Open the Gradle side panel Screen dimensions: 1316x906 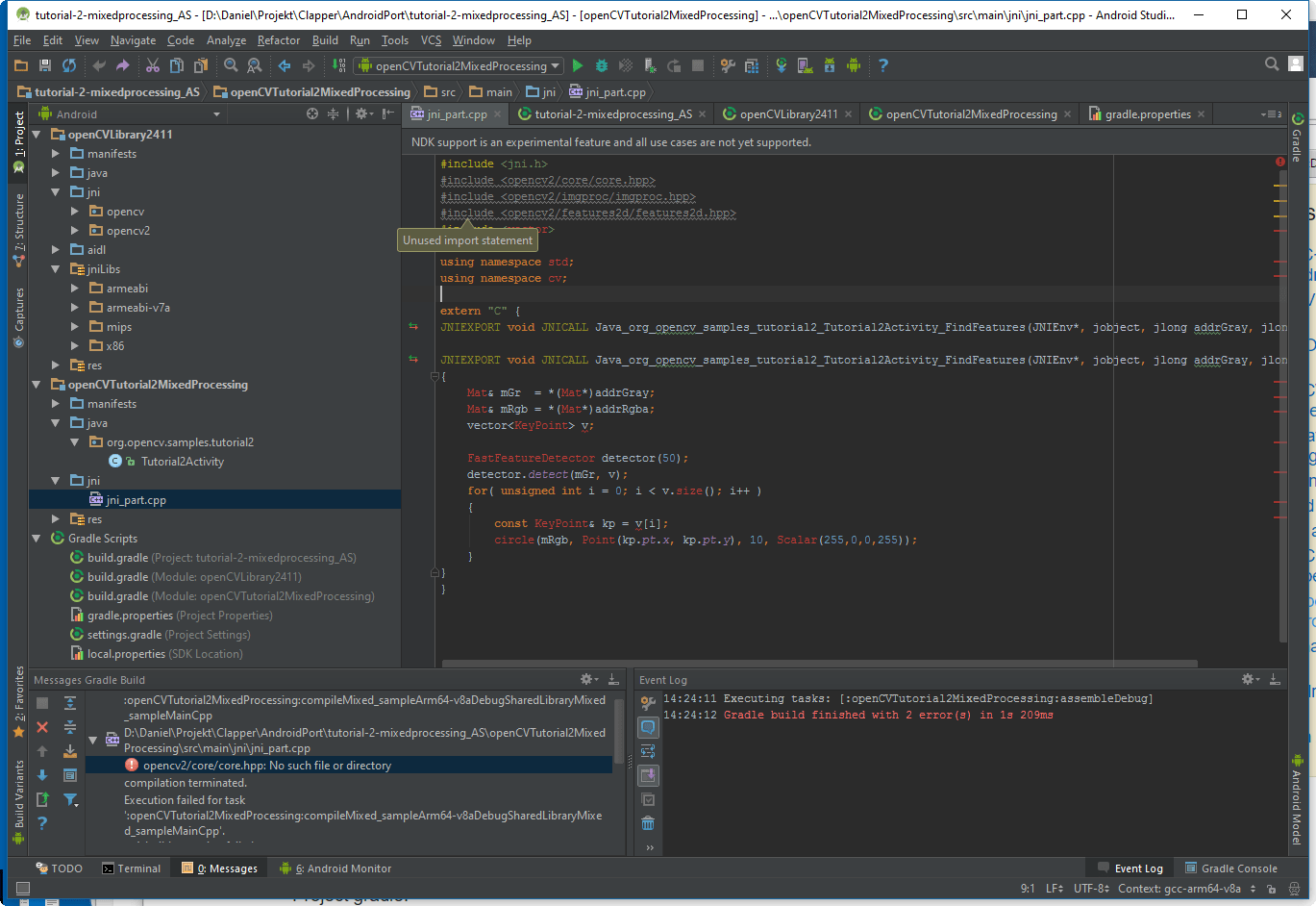point(1297,137)
